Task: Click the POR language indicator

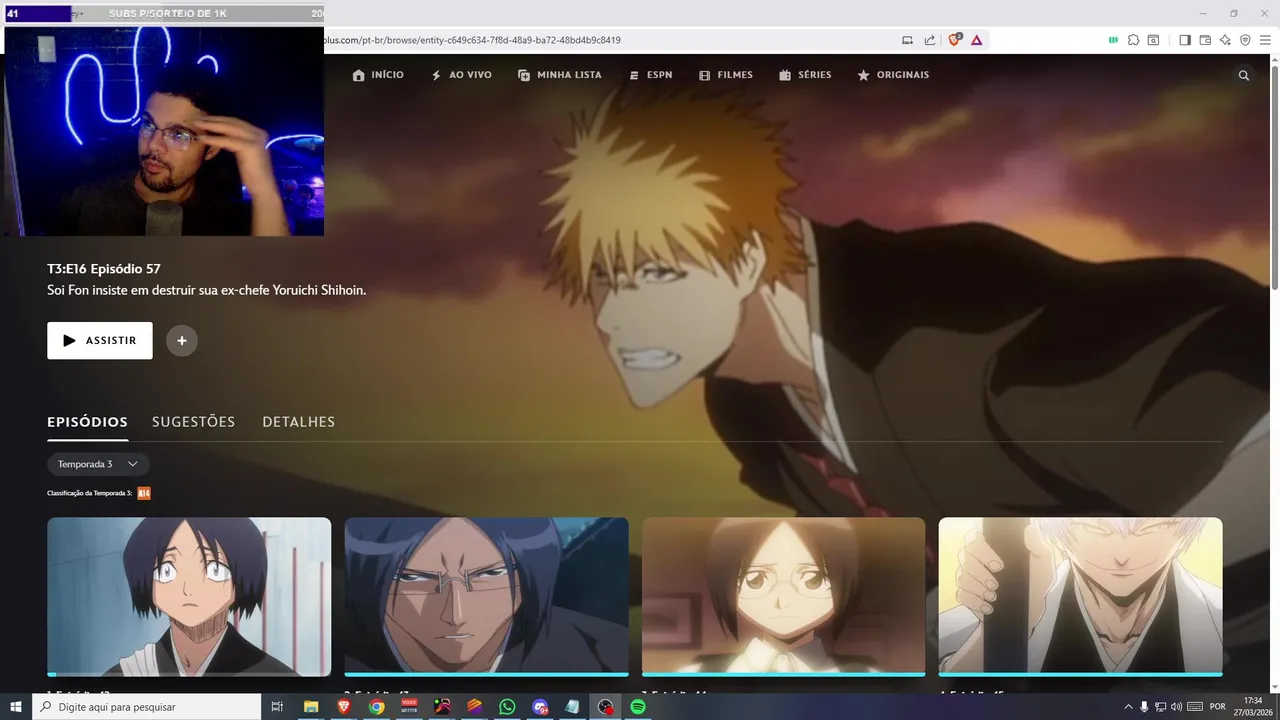Action: [x=1217, y=707]
